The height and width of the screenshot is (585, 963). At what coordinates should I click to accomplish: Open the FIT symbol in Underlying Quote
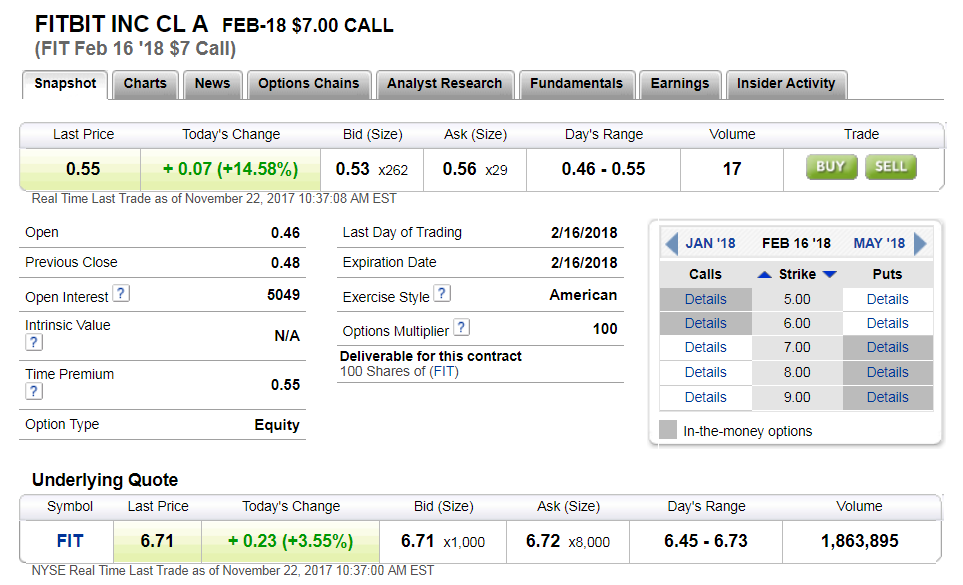coord(70,541)
